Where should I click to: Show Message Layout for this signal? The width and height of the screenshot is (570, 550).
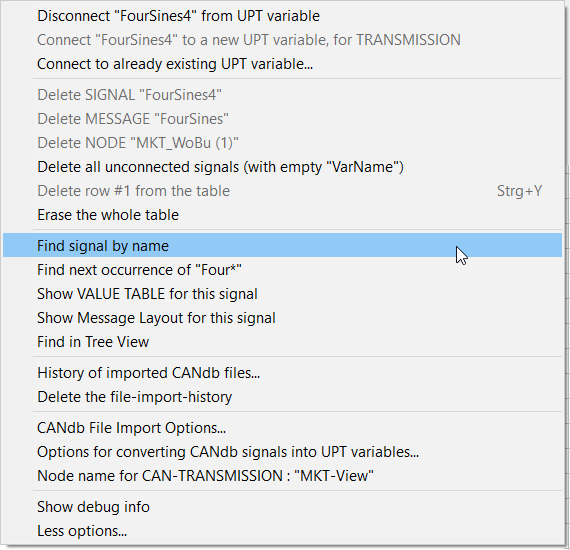point(282,318)
